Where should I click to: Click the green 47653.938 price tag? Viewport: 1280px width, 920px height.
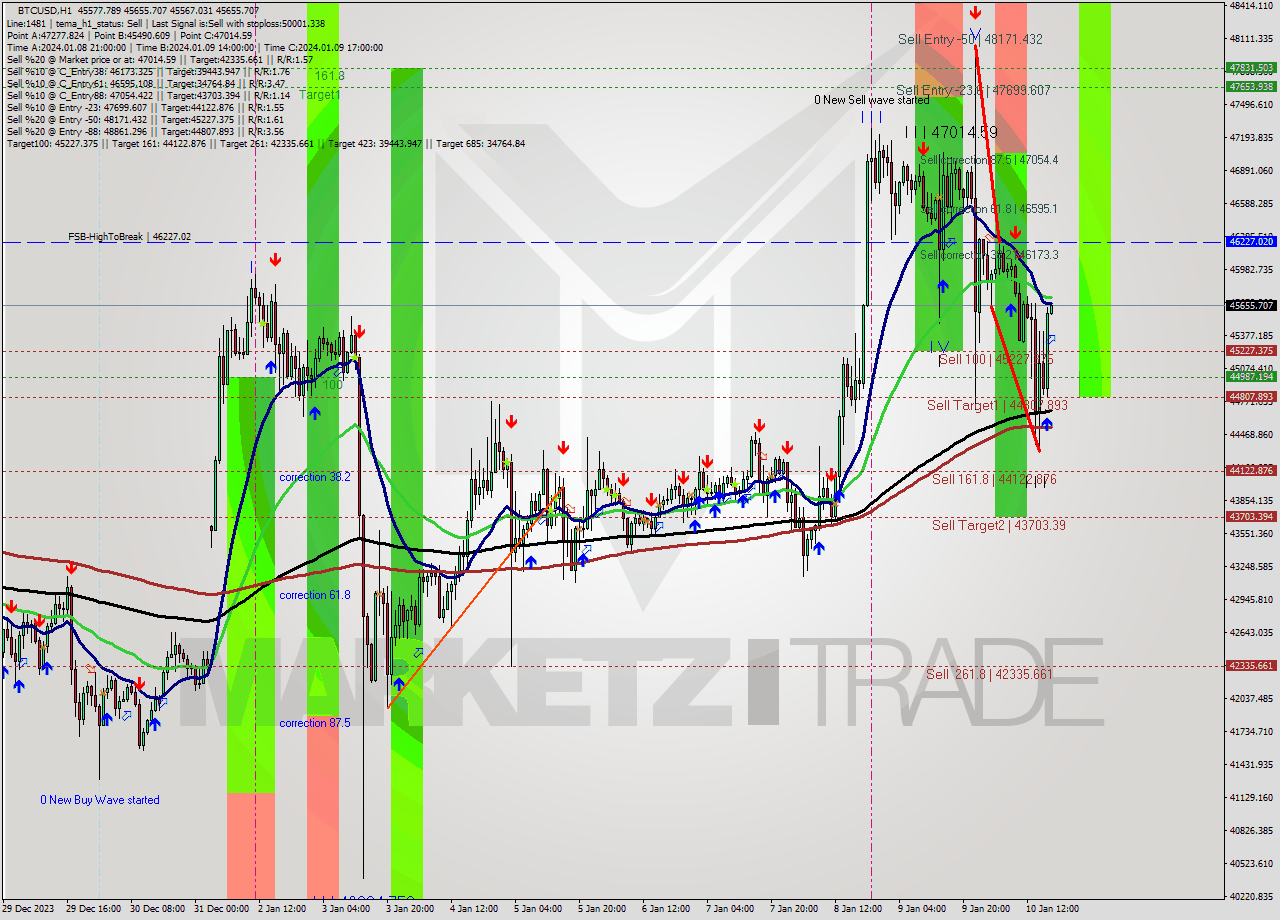[x=1251, y=86]
